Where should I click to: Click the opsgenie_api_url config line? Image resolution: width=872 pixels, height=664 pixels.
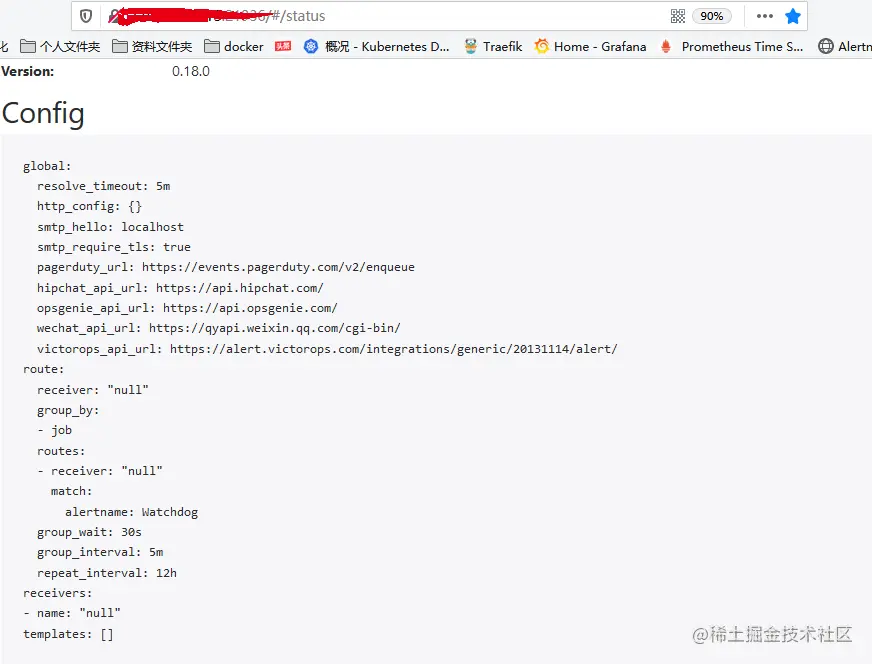pyautogui.click(x=187, y=308)
